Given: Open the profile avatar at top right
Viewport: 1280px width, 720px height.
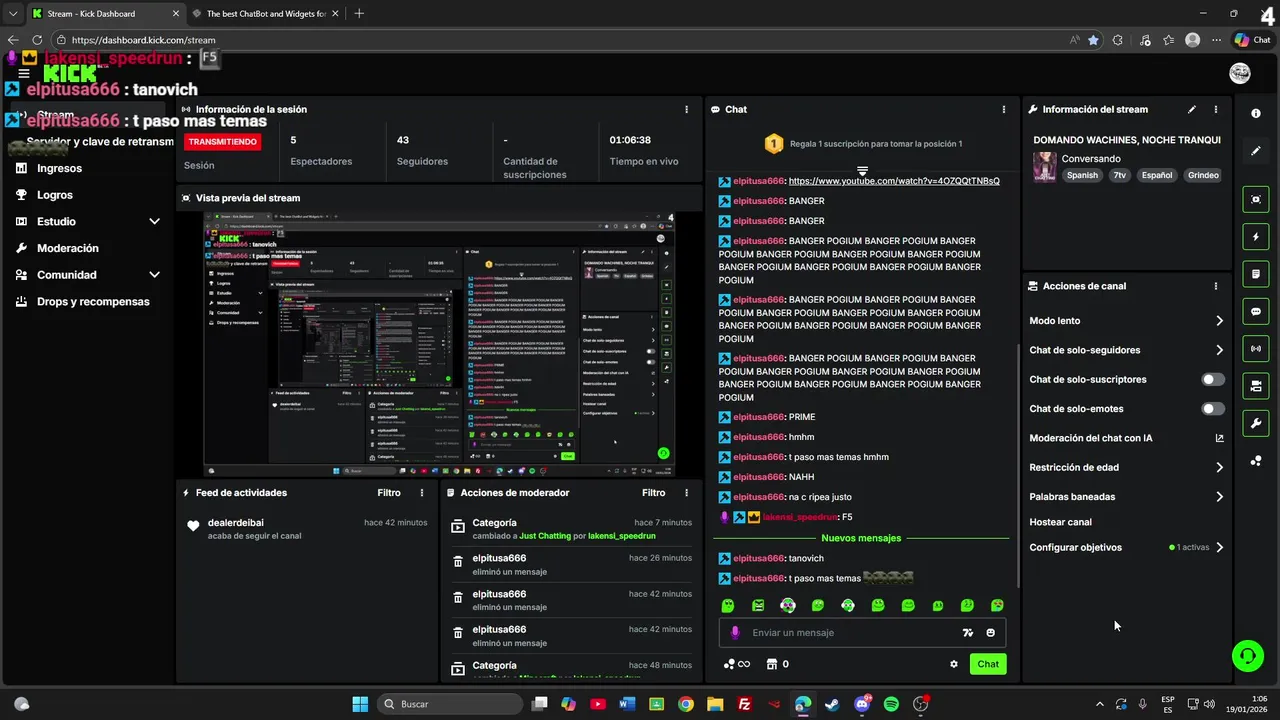Looking at the screenshot, I should coord(1240,73).
